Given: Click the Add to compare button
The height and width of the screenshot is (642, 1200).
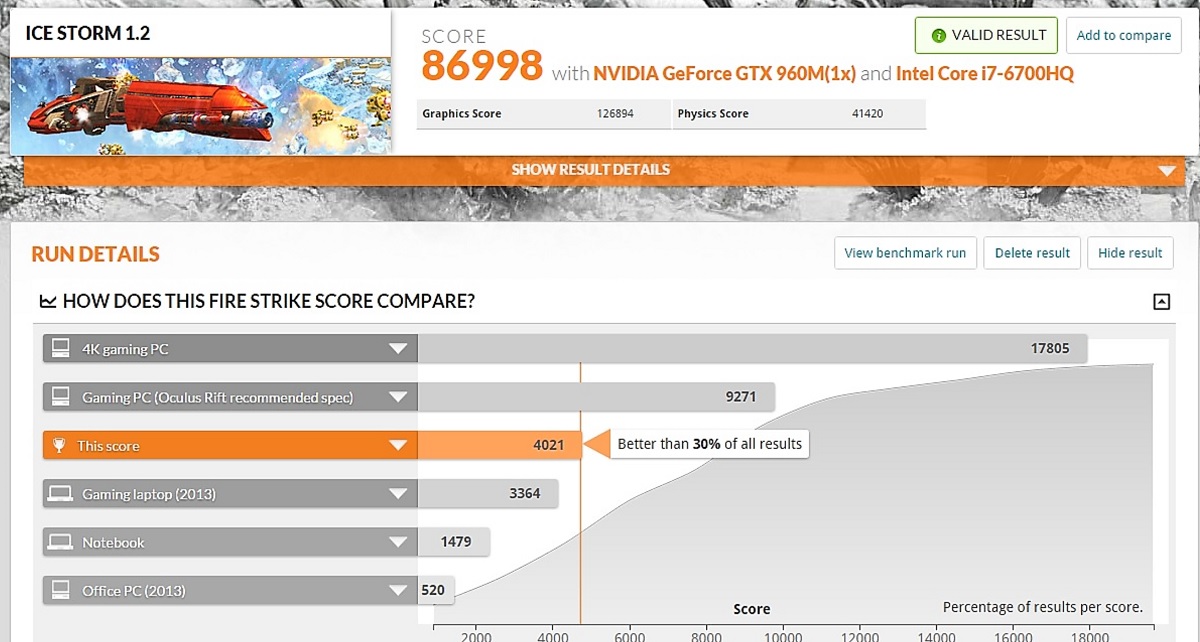Looking at the screenshot, I should click(x=1123, y=35).
